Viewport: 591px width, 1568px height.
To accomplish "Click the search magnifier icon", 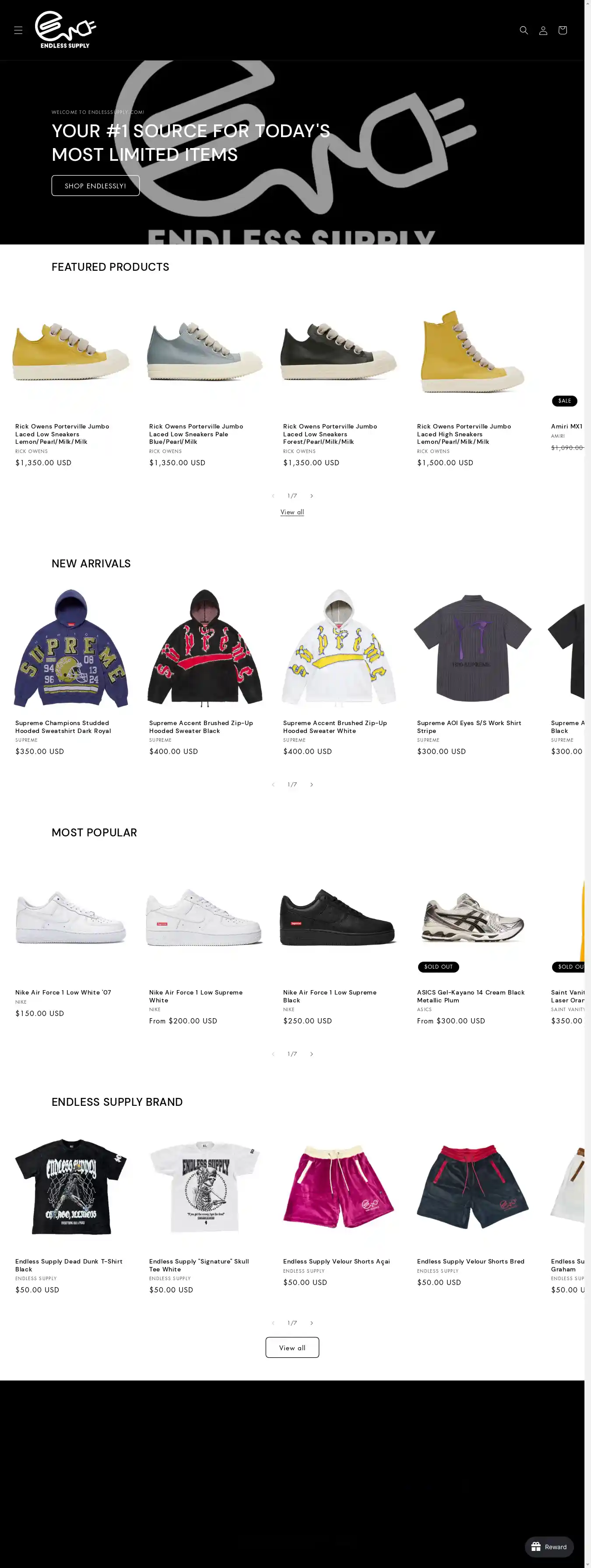I will point(524,30).
